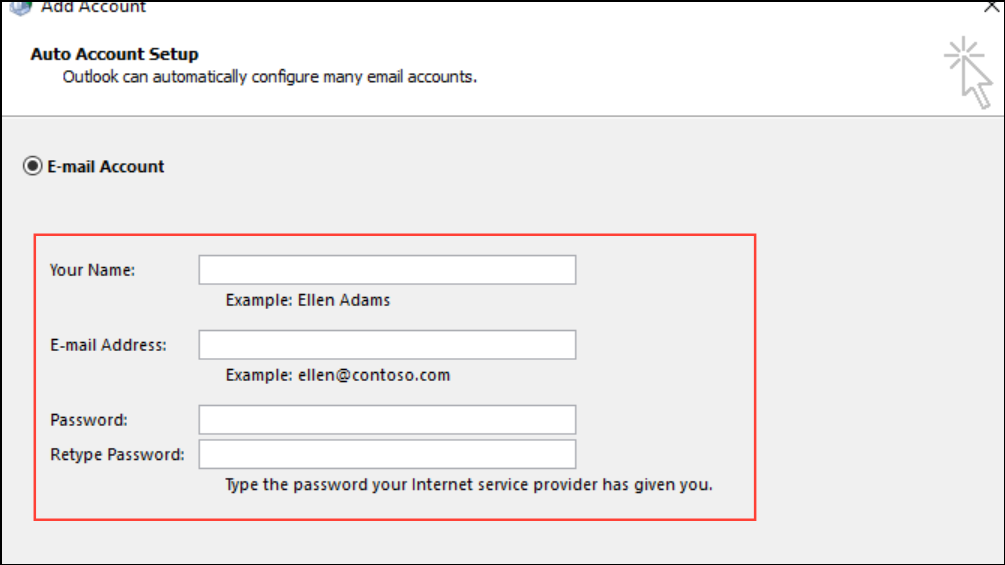This screenshot has width=1005, height=565.
Task: Click the Your Name label
Action: (92, 270)
